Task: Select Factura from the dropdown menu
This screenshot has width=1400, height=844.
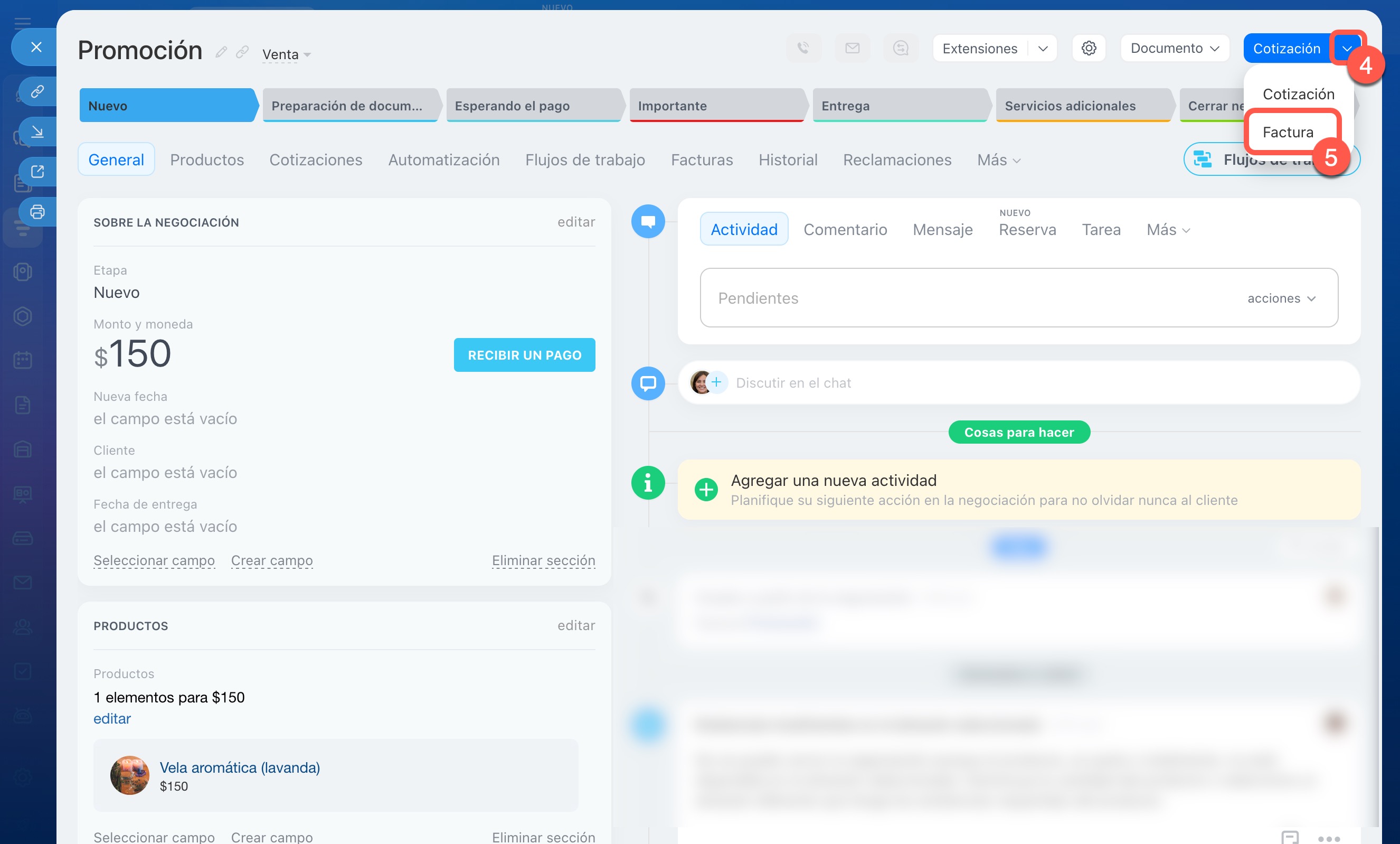Action: tap(1288, 133)
